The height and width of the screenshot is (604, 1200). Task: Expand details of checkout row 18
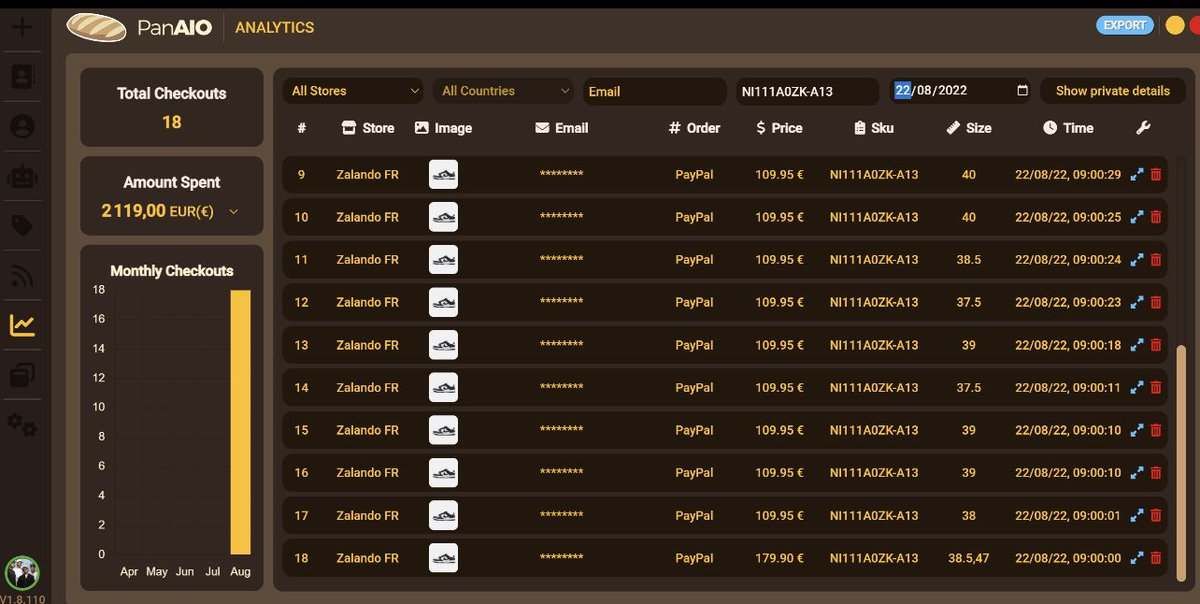pos(1136,558)
